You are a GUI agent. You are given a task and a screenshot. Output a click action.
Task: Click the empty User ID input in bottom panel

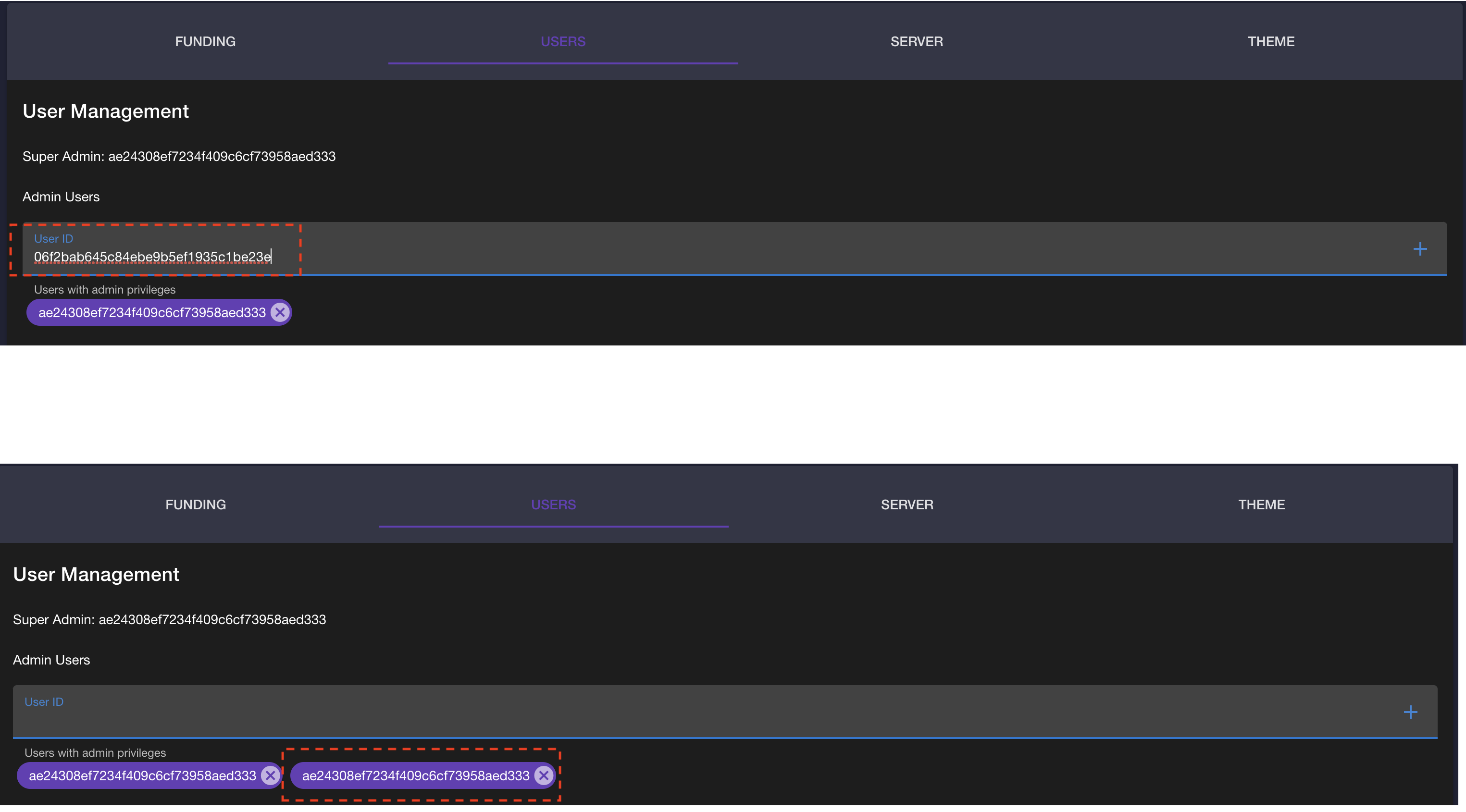[x=683, y=719]
